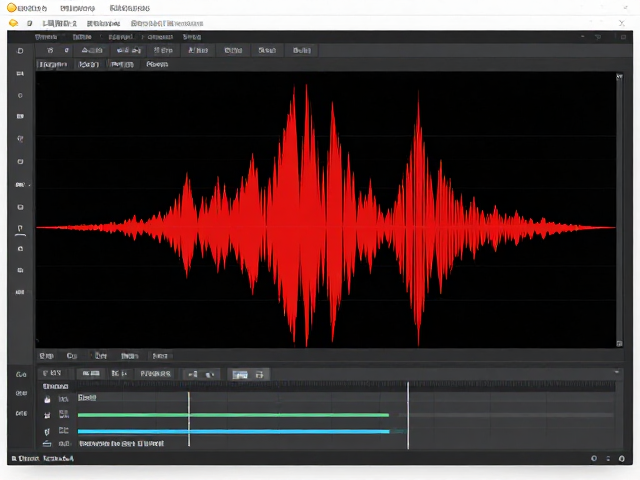The width and height of the screenshot is (640, 480).
Task: Click the first icon on the blue clip's track
Action: click(47, 431)
